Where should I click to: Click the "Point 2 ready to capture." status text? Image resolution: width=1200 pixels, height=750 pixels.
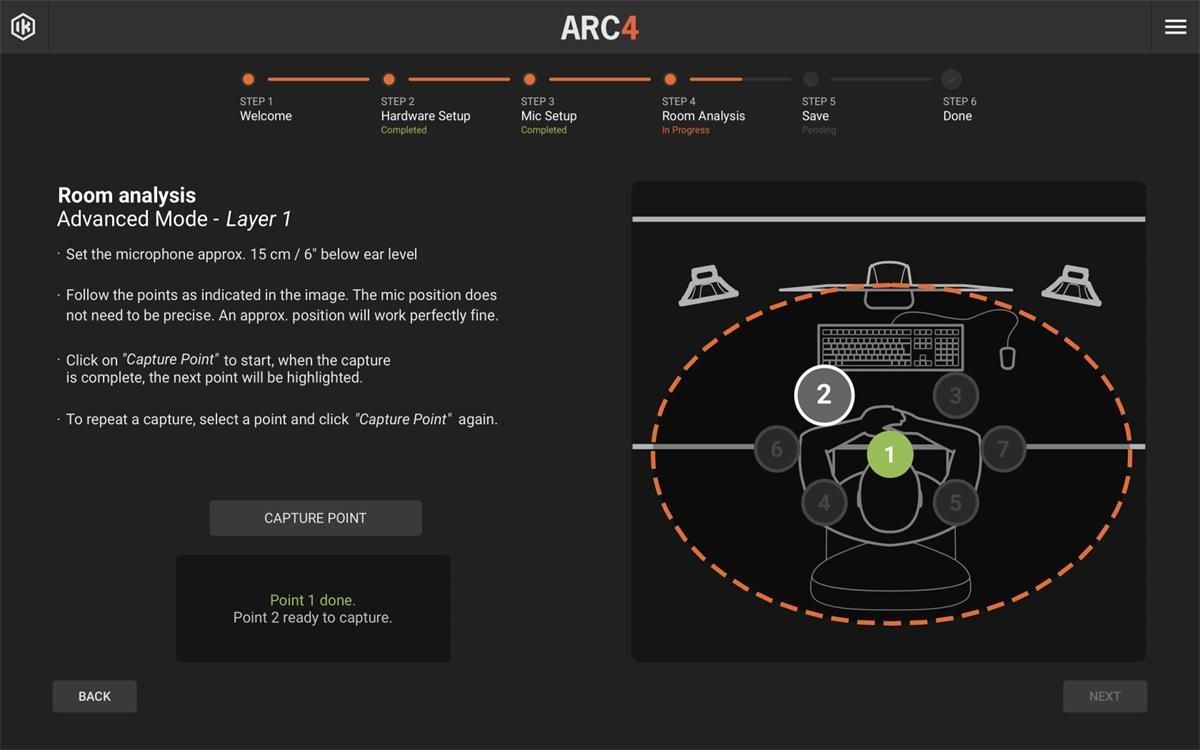[x=313, y=618]
